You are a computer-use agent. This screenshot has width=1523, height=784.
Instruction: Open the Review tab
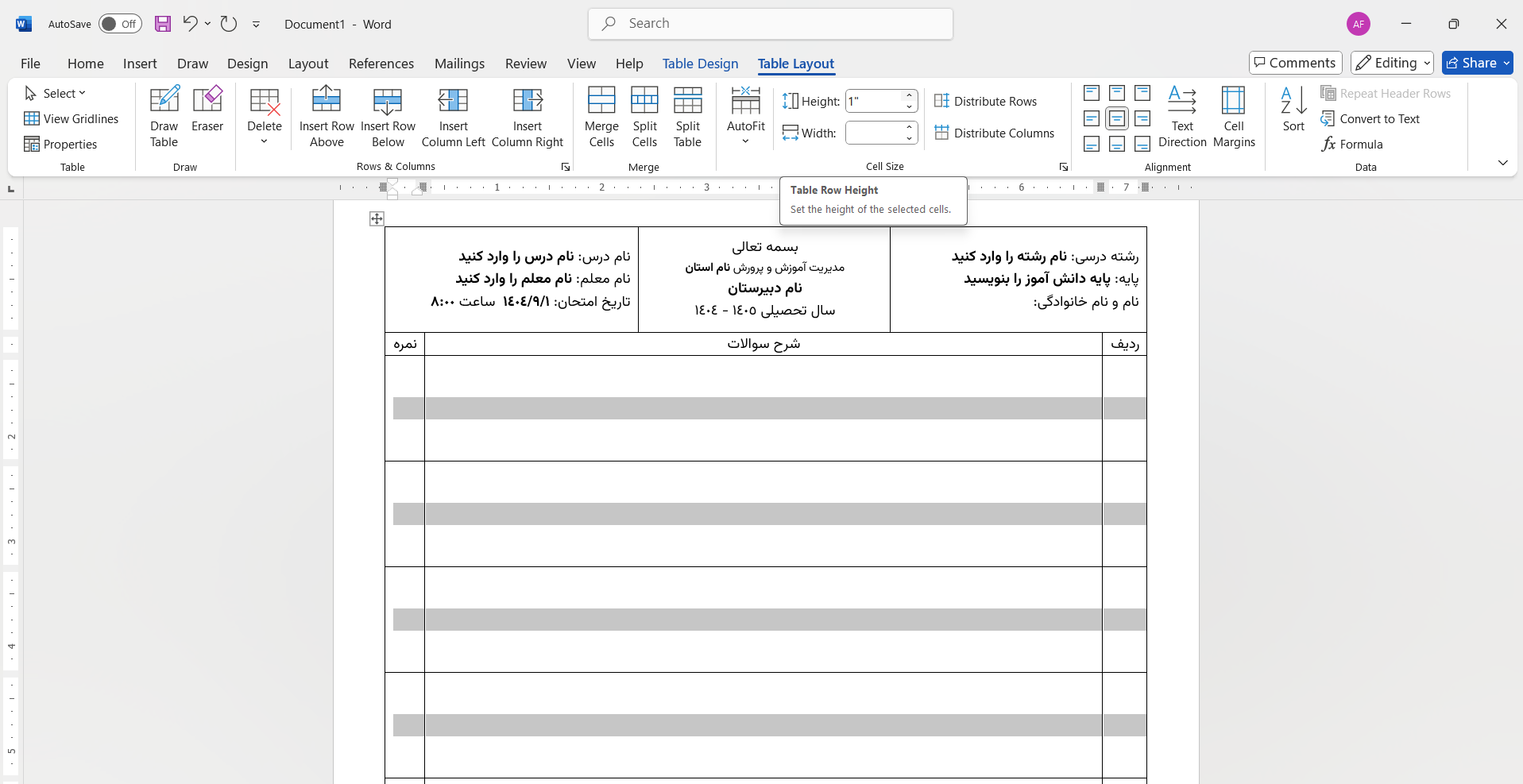526,64
